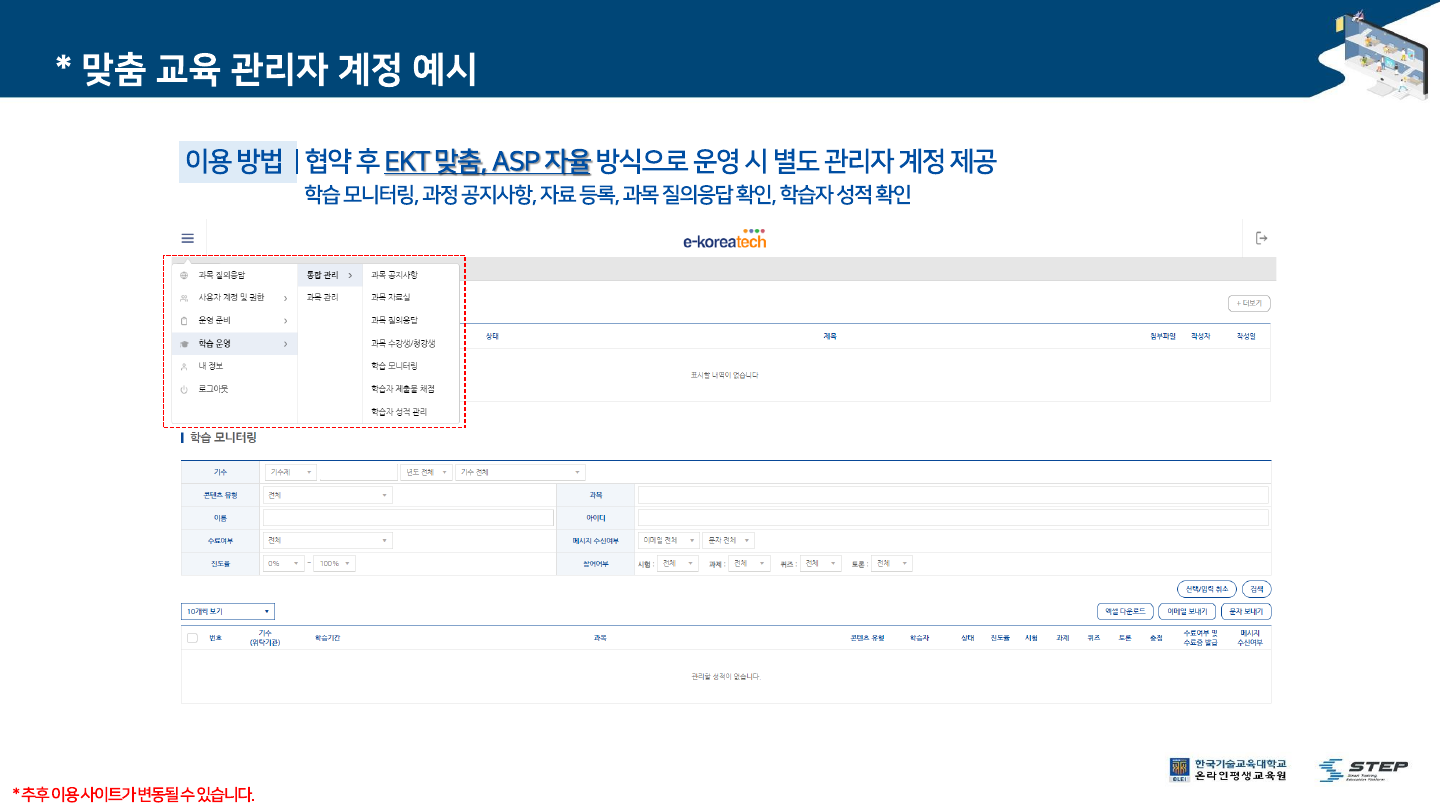Click the 이메일 보내기 button

coord(1187,611)
